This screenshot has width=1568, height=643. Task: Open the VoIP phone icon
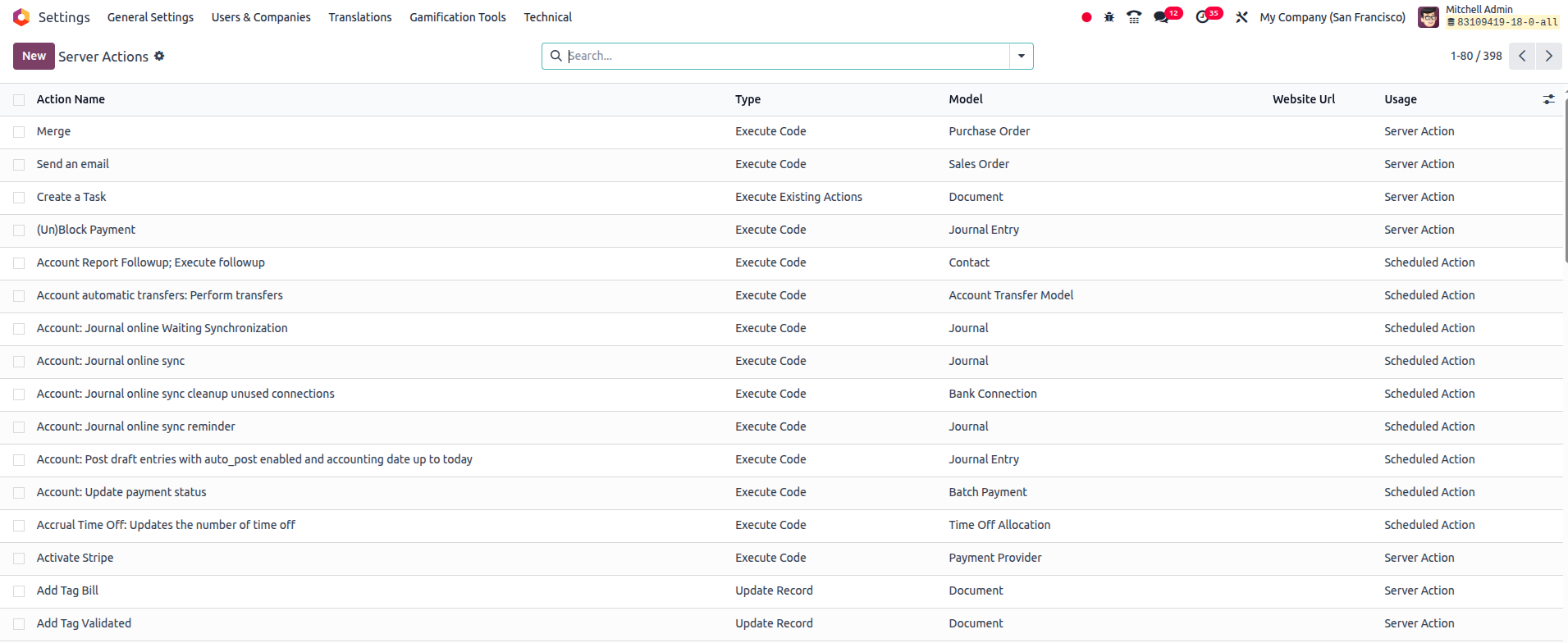1134,17
